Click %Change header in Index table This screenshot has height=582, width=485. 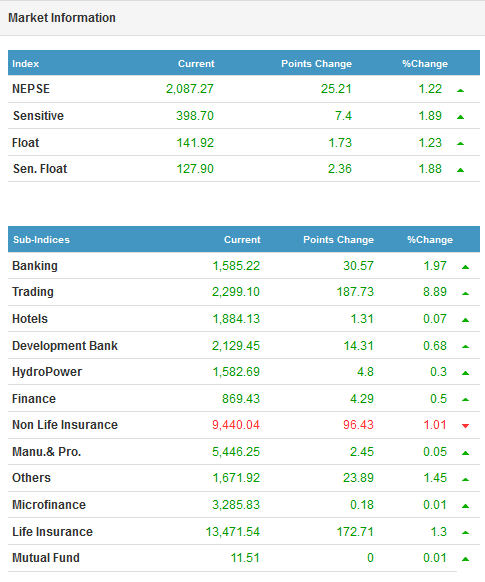[x=425, y=63]
